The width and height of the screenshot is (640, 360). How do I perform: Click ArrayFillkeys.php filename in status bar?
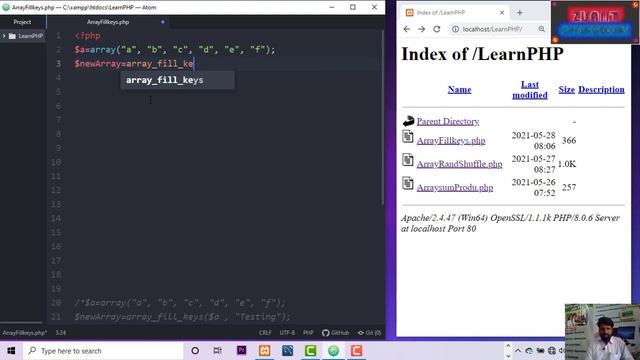[24, 333]
